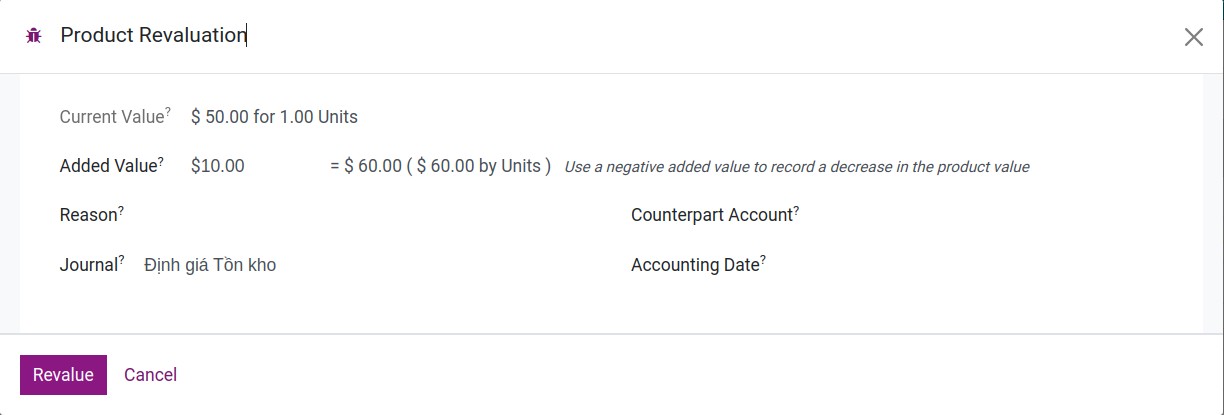Focus the Added Value $10.00 field

[250, 166]
